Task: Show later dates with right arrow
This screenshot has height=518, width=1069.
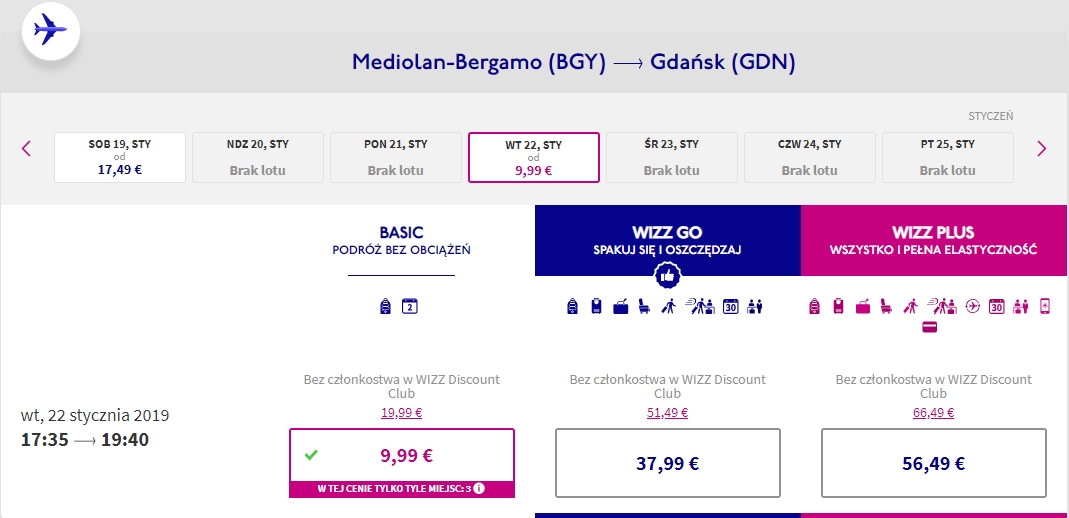Action: [x=1041, y=149]
